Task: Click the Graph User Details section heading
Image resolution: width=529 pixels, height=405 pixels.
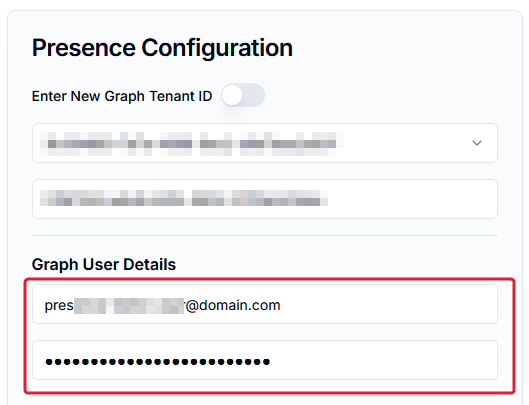Action: [x=104, y=265]
